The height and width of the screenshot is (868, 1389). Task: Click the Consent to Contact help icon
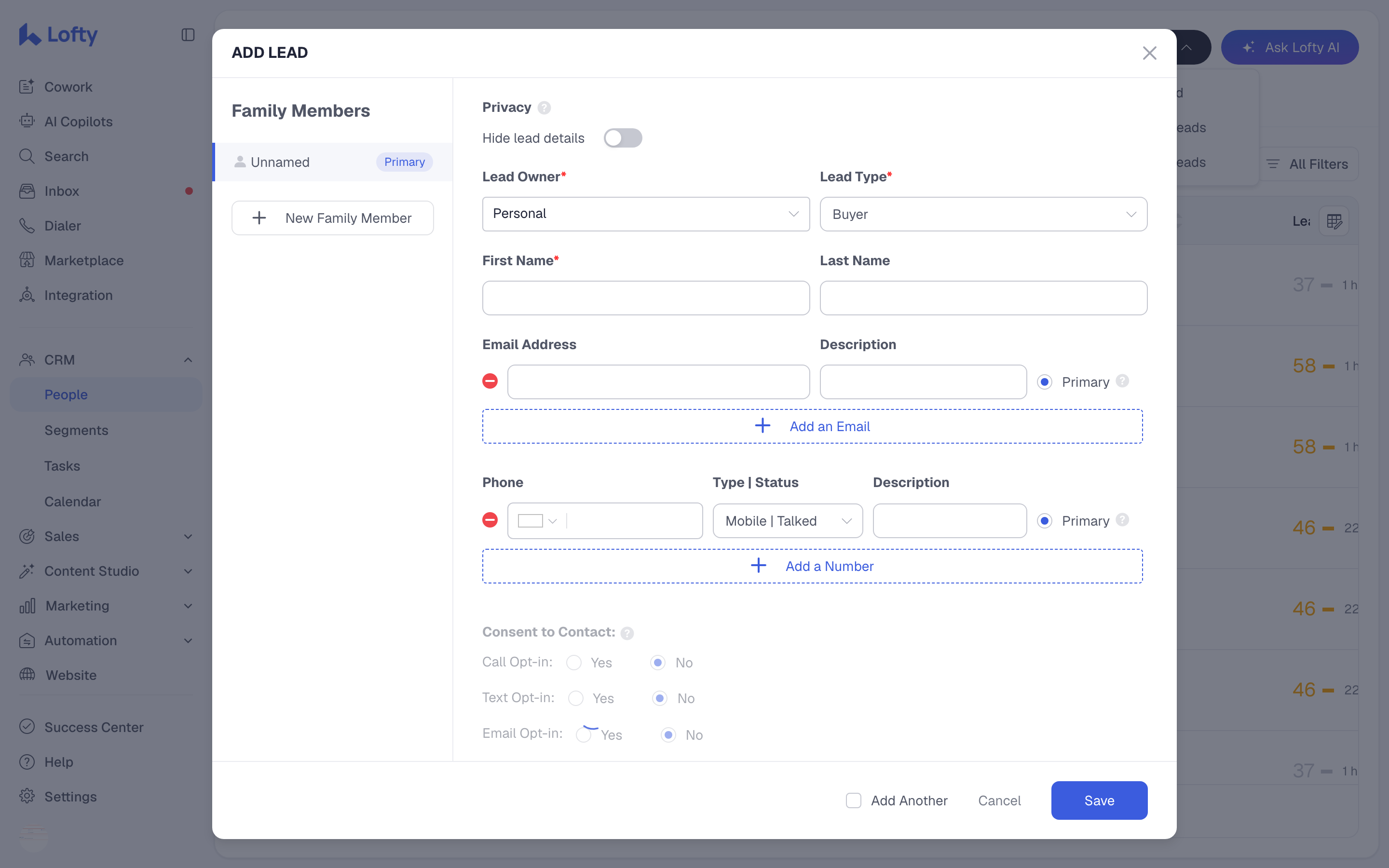click(x=627, y=633)
